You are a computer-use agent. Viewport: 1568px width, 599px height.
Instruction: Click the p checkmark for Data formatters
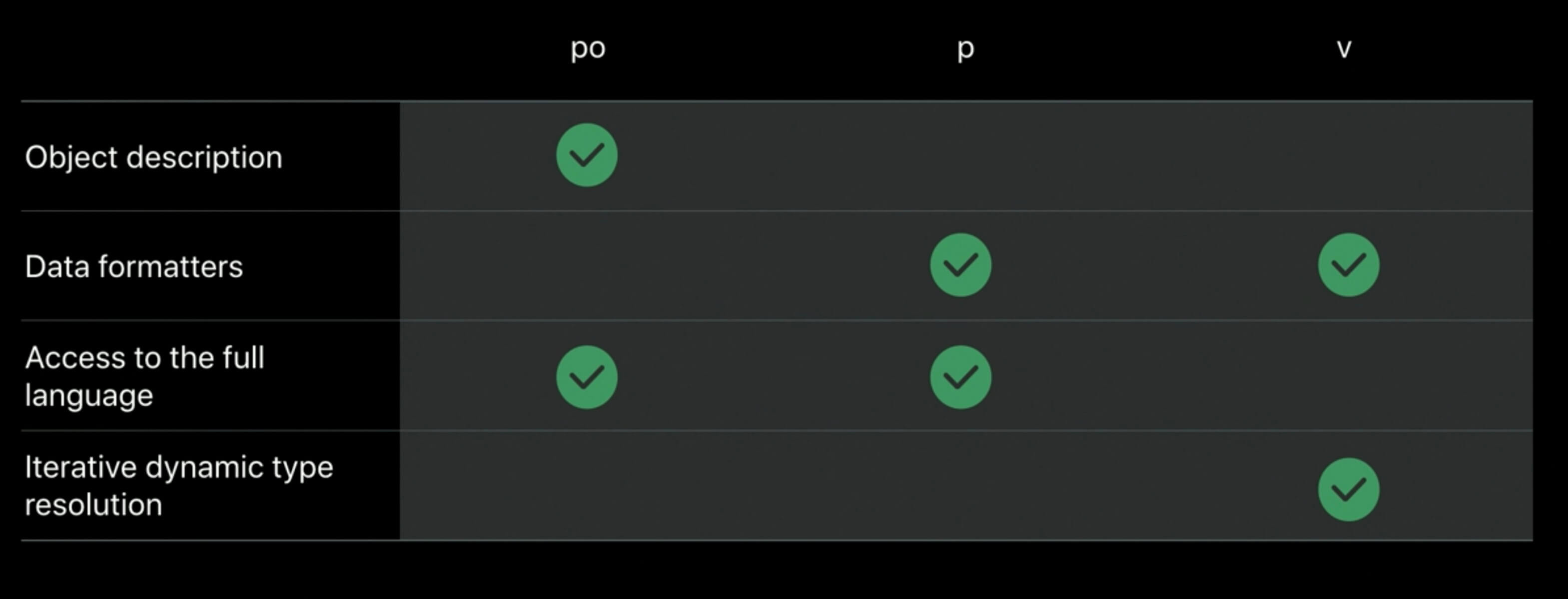coord(960,265)
